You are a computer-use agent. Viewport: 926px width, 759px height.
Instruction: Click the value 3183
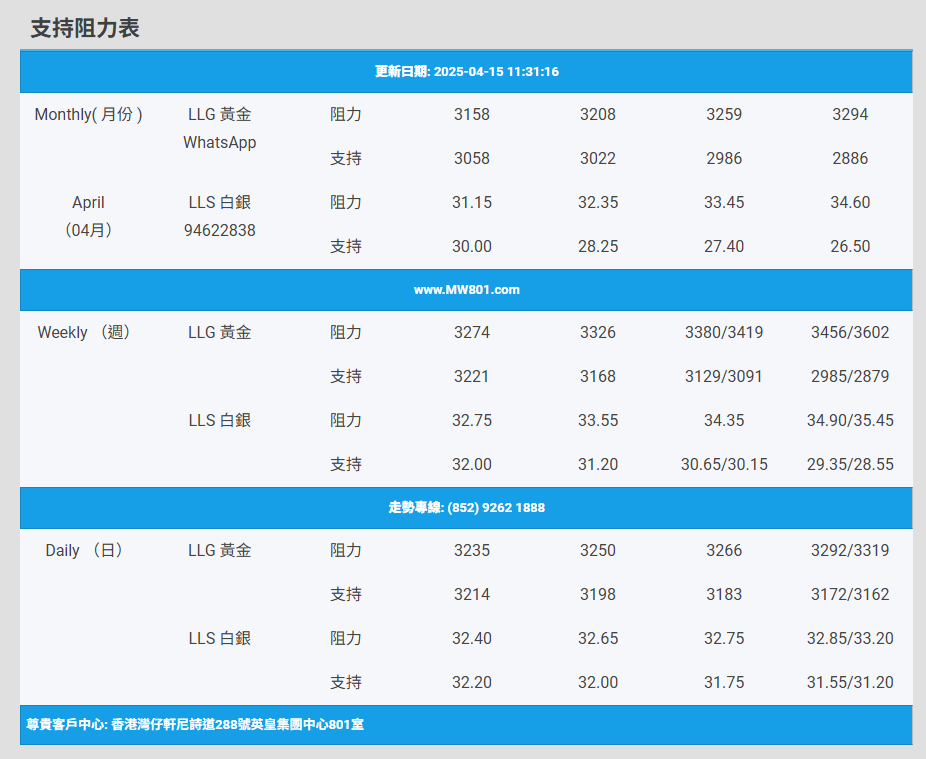click(724, 594)
